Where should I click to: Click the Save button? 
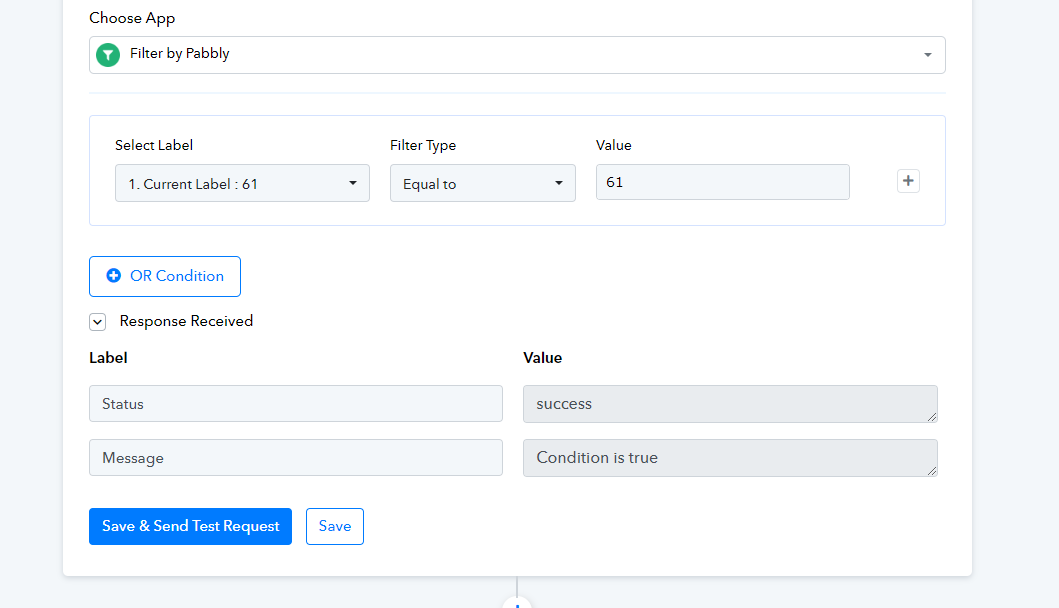(334, 526)
